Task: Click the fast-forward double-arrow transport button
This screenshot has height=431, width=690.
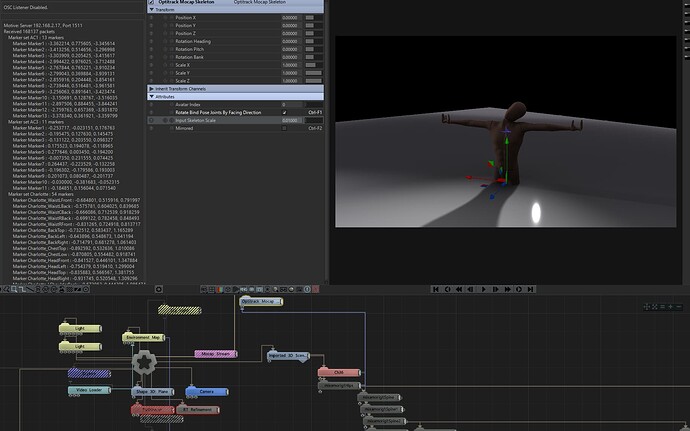Action: [507, 289]
